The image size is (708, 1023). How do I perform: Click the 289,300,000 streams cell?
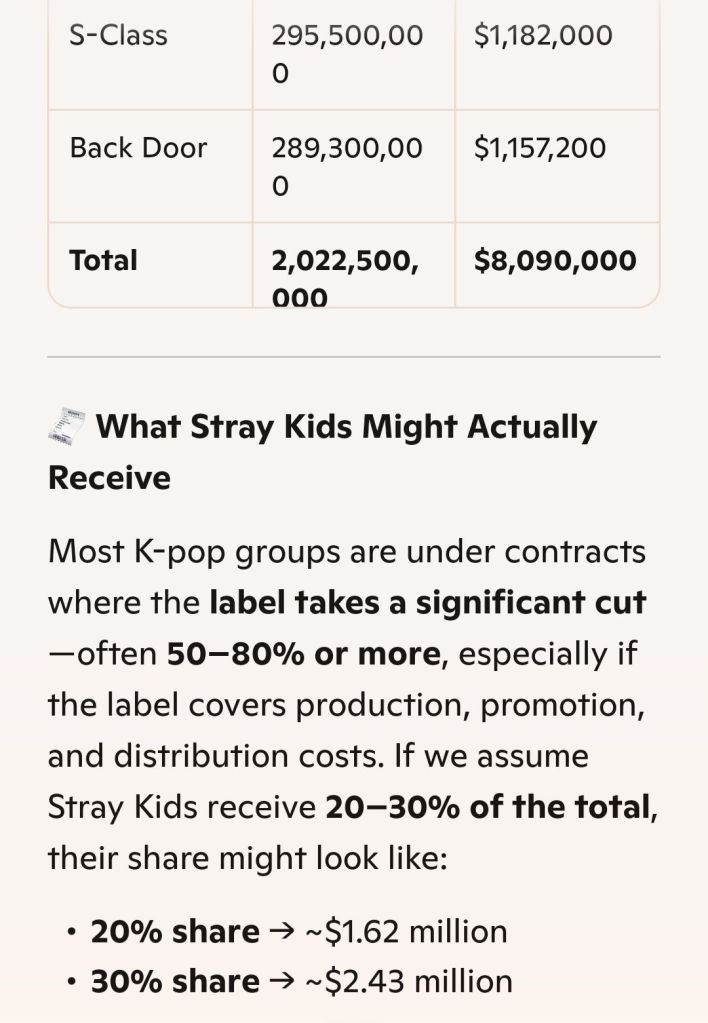point(347,166)
